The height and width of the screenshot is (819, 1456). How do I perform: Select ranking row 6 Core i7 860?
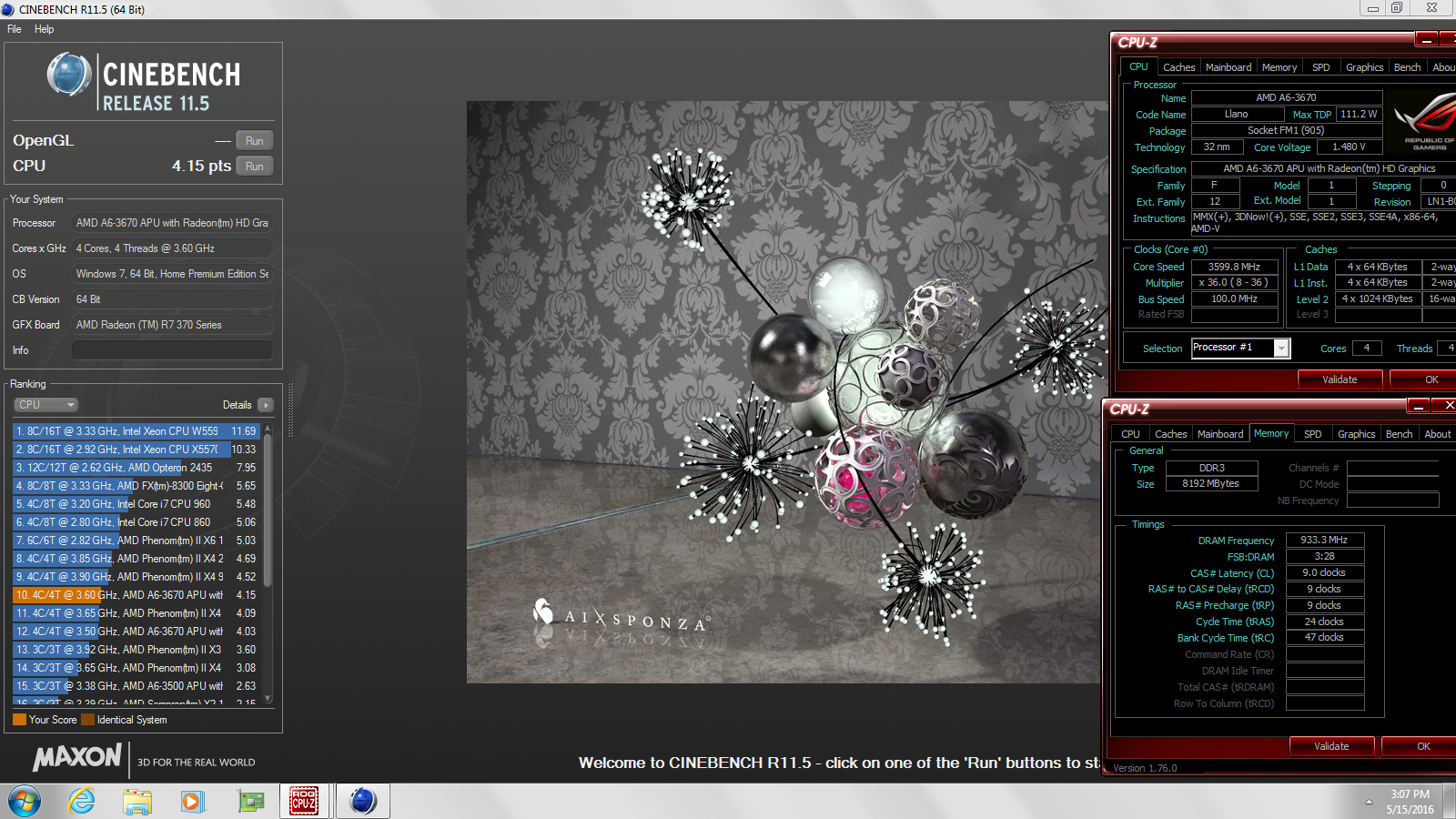[x=136, y=522]
